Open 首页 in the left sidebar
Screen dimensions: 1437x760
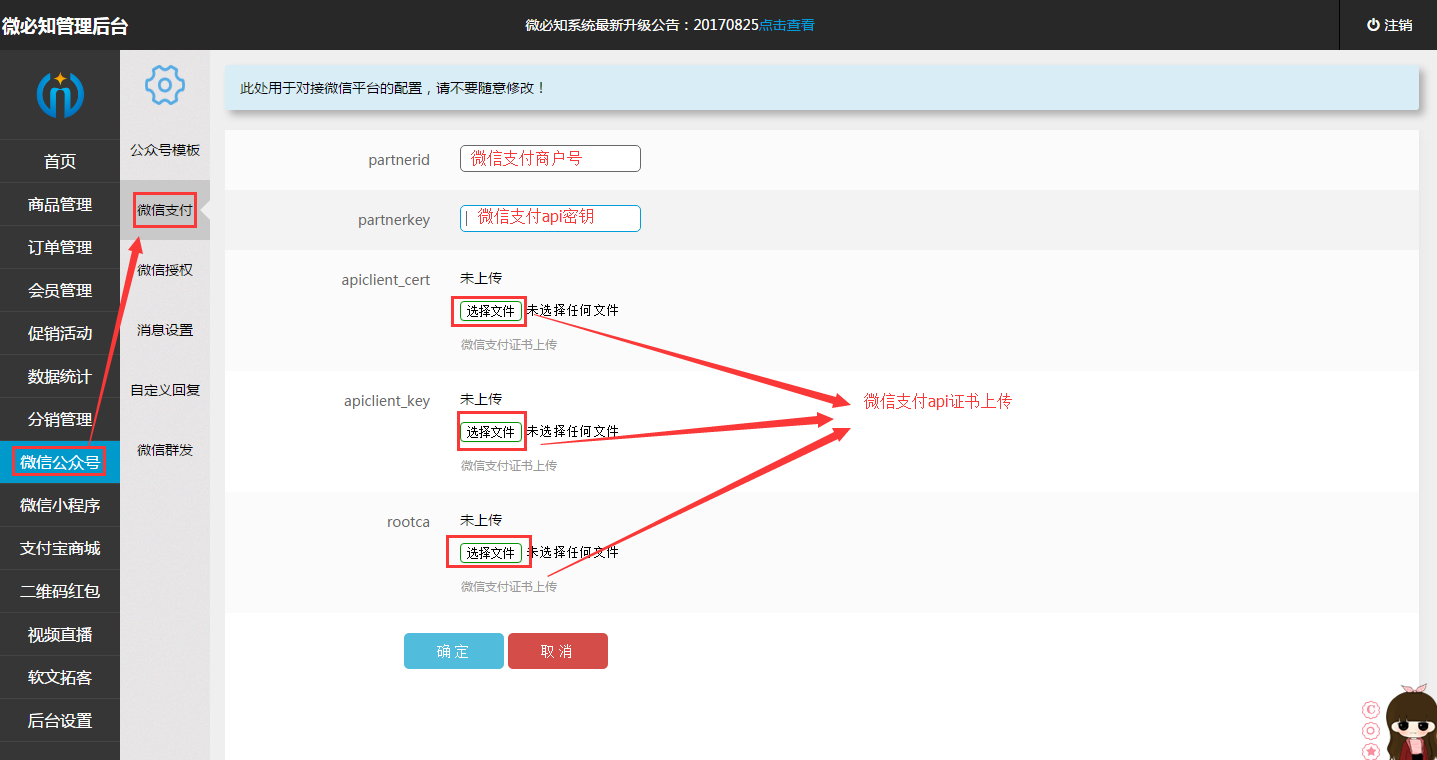[60, 161]
